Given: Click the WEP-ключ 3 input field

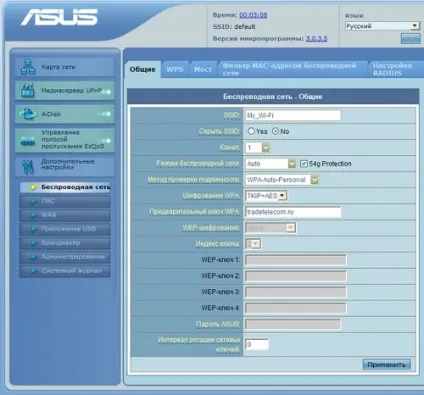Looking at the screenshot, I should [x=296, y=292].
